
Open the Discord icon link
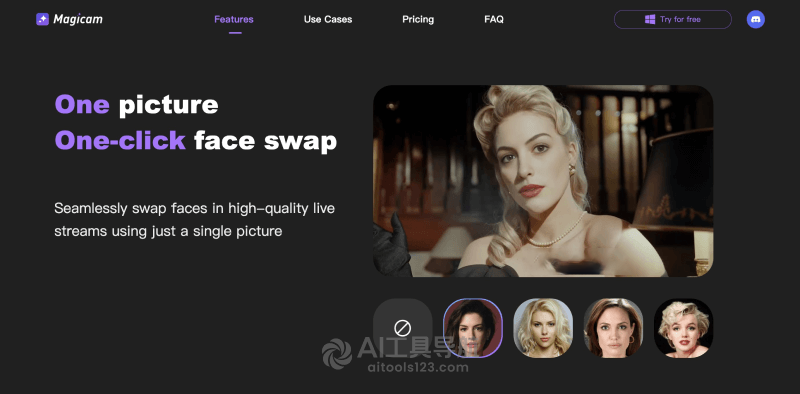[755, 19]
